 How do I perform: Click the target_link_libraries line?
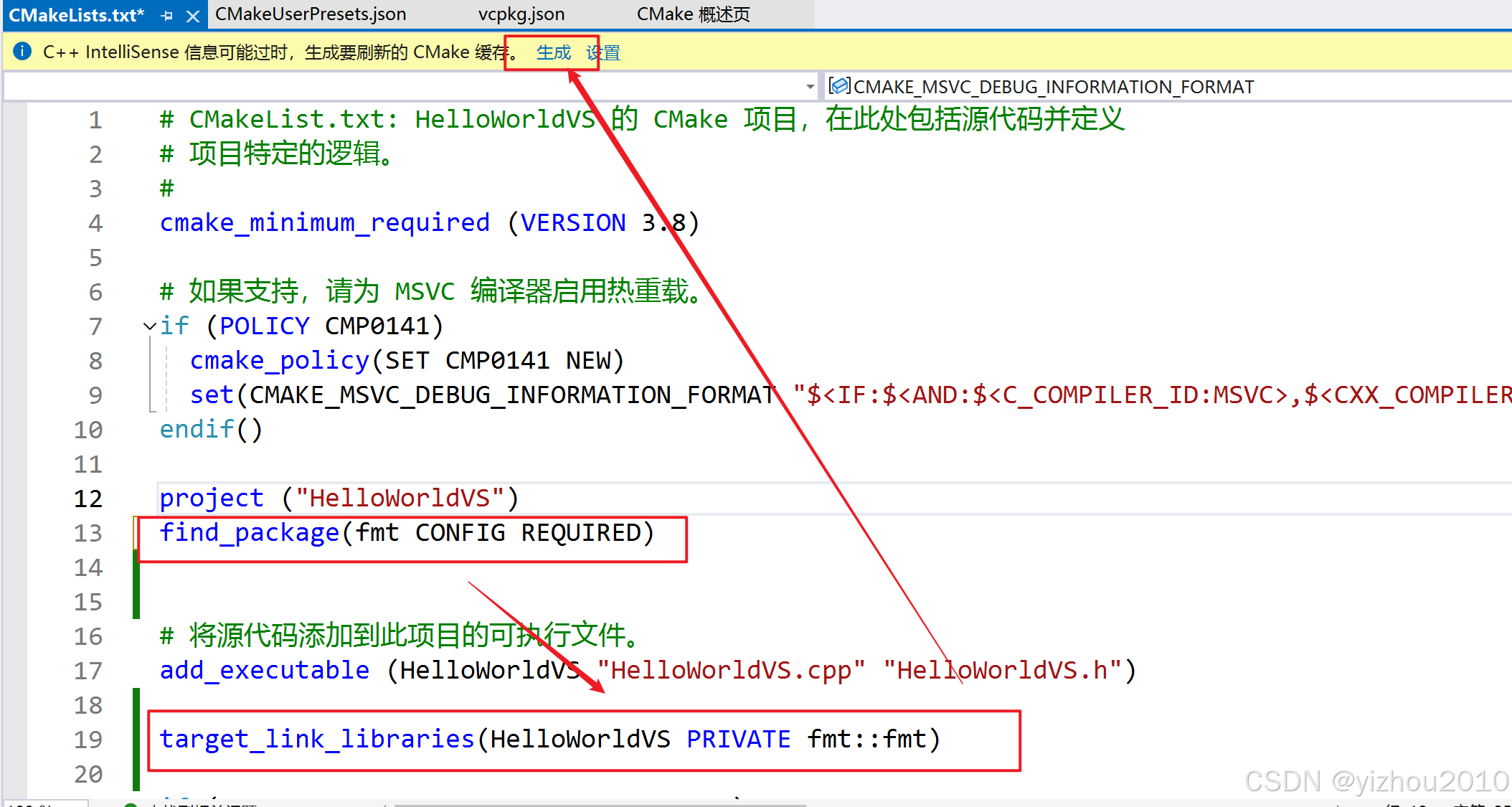pyautogui.click(x=549, y=739)
